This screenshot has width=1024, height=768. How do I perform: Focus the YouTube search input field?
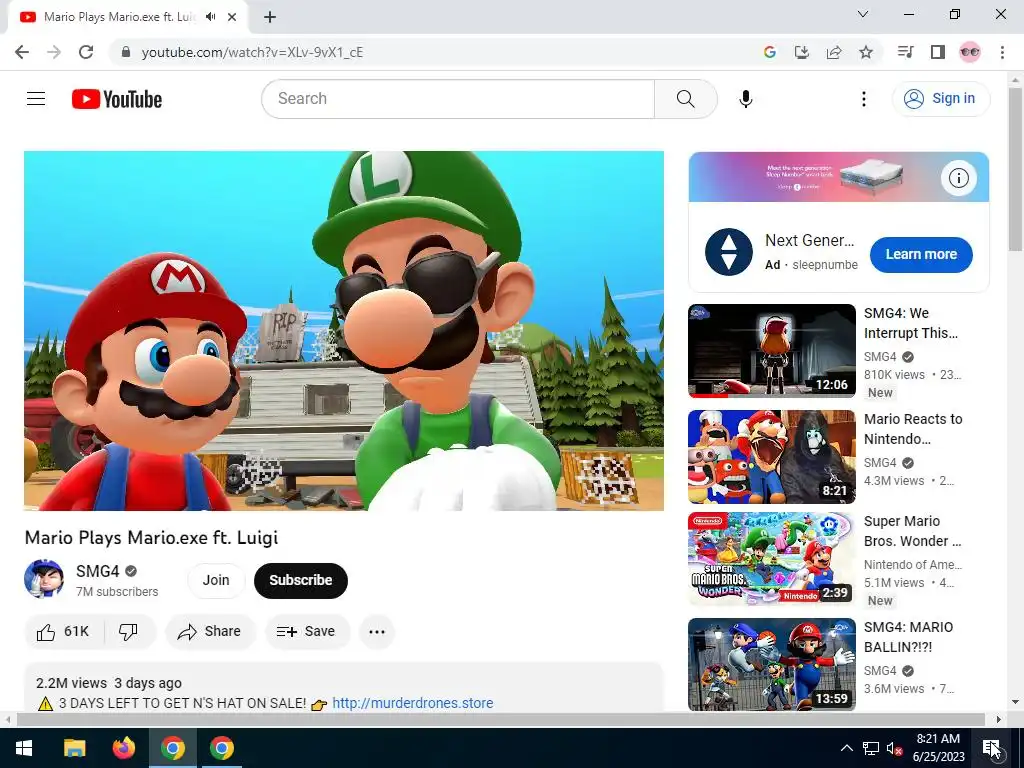pyautogui.click(x=458, y=99)
